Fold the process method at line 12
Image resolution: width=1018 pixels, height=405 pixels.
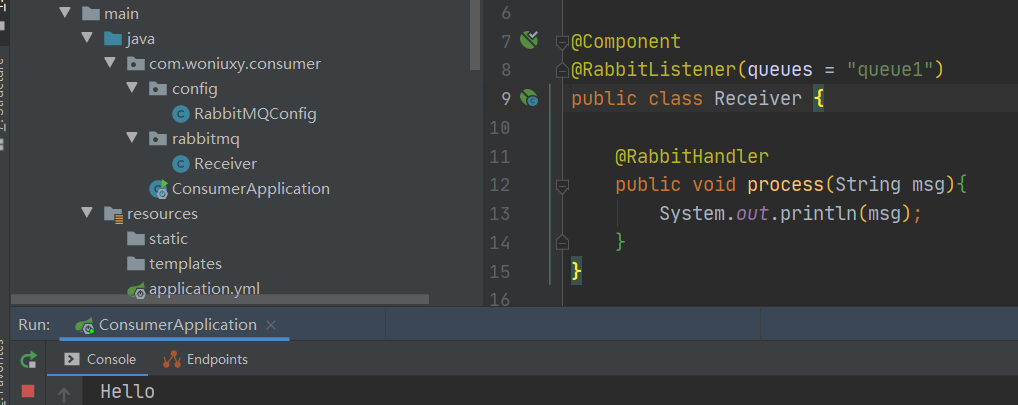click(x=562, y=186)
